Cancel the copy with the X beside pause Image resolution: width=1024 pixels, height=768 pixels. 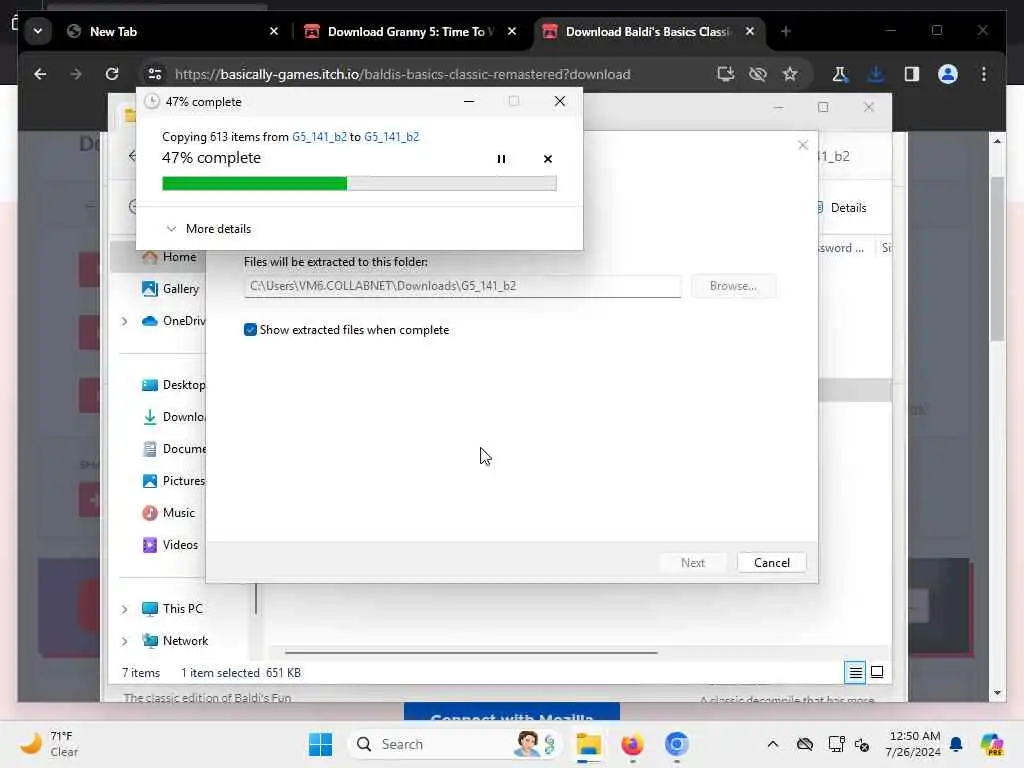(x=547, y=159)
